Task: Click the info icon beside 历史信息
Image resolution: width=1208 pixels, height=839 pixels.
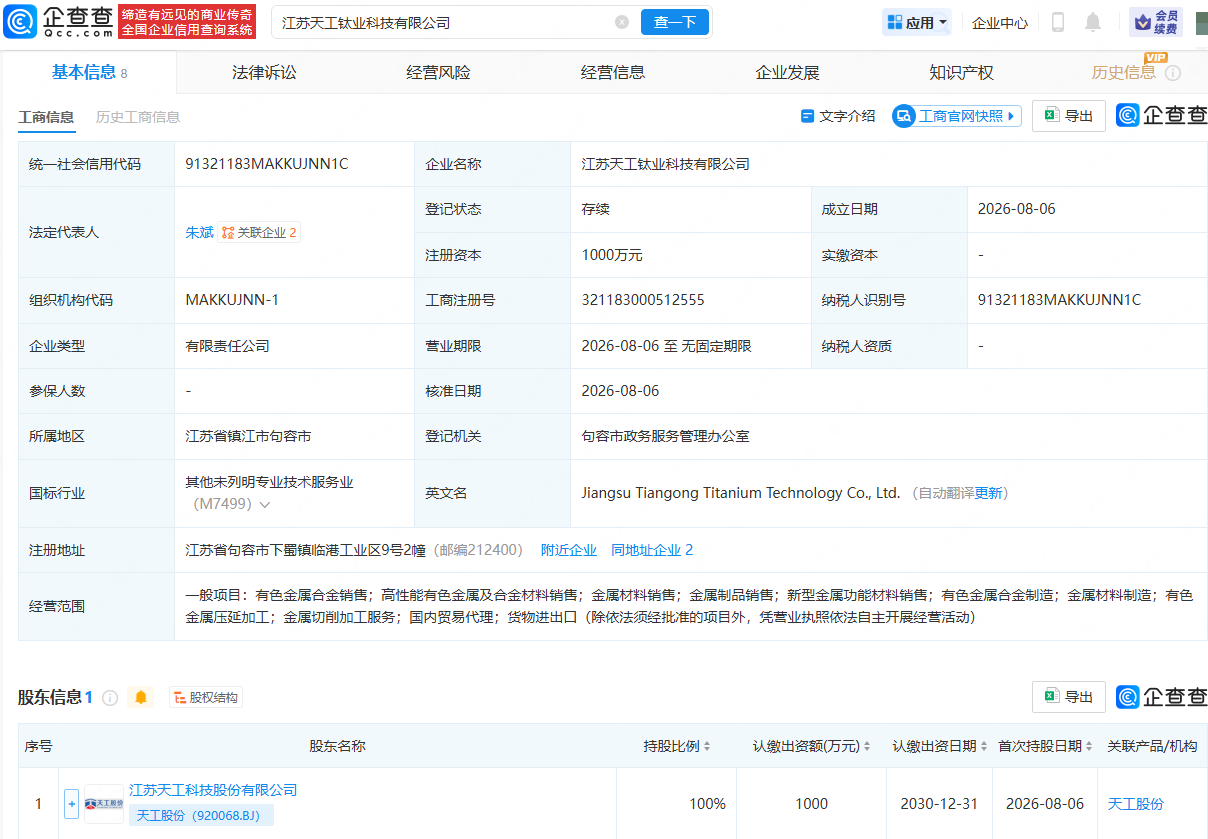Action: tap(1173, 73)
